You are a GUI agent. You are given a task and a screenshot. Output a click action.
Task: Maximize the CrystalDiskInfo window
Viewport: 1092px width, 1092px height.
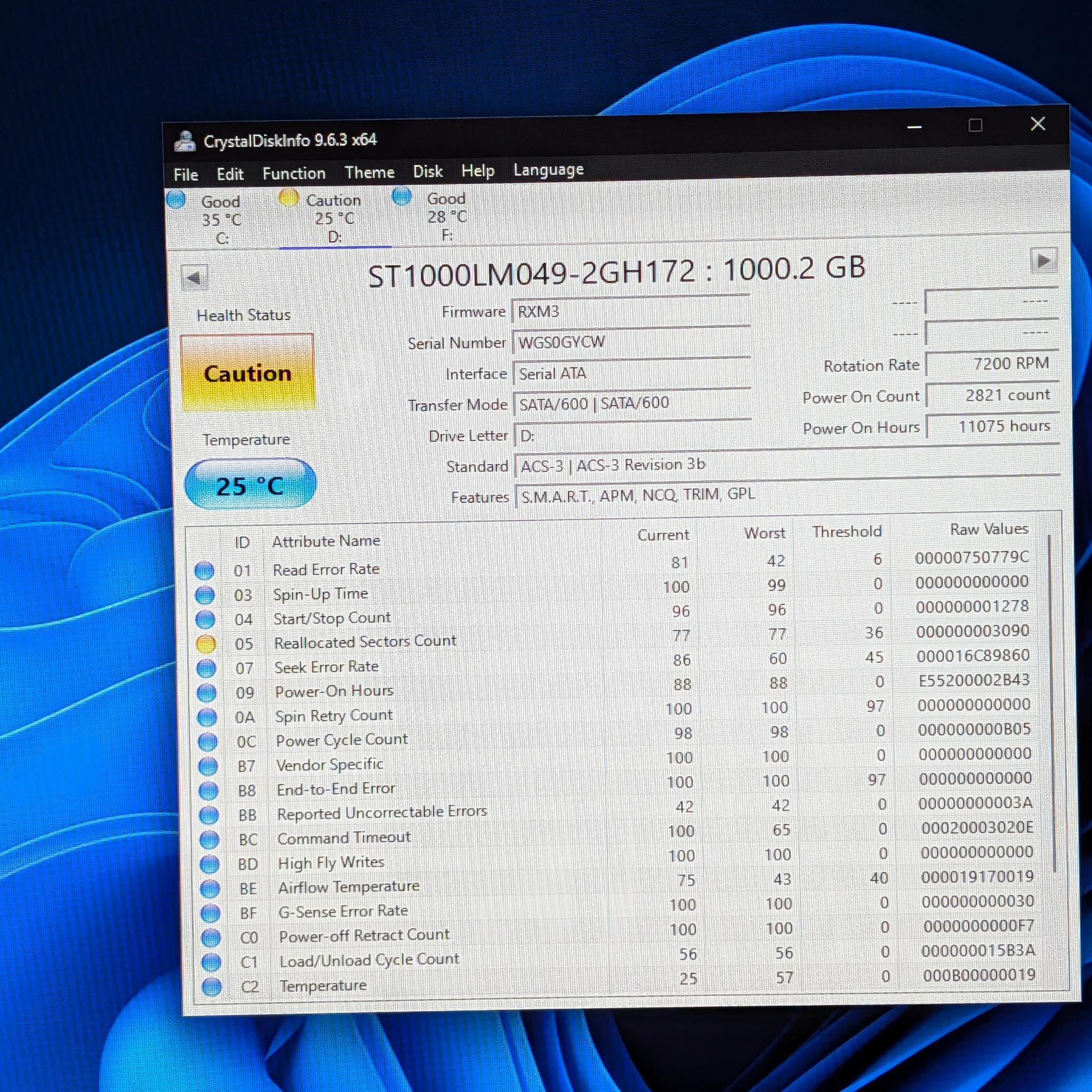[x=975, y=125]
